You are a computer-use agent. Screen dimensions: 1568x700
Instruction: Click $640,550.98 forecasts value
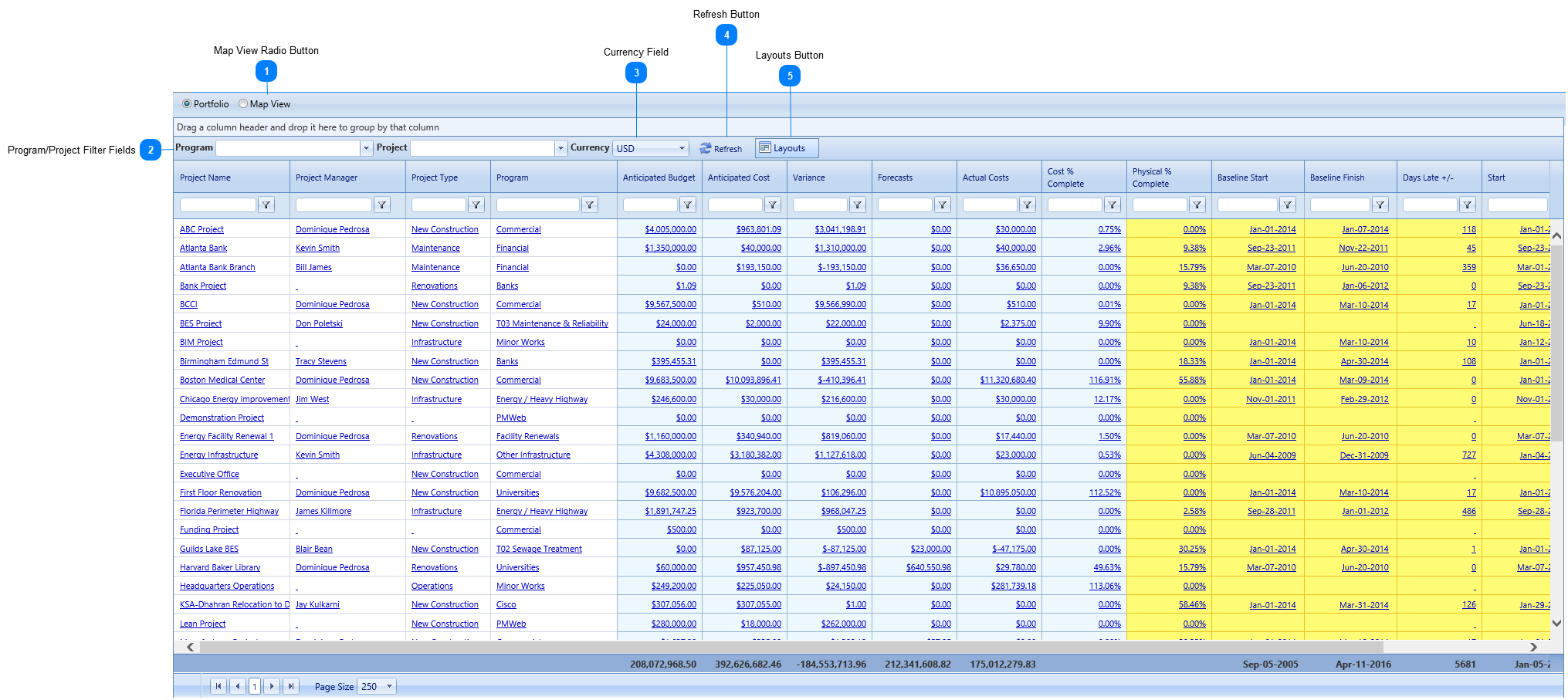(x=929, y=567)
